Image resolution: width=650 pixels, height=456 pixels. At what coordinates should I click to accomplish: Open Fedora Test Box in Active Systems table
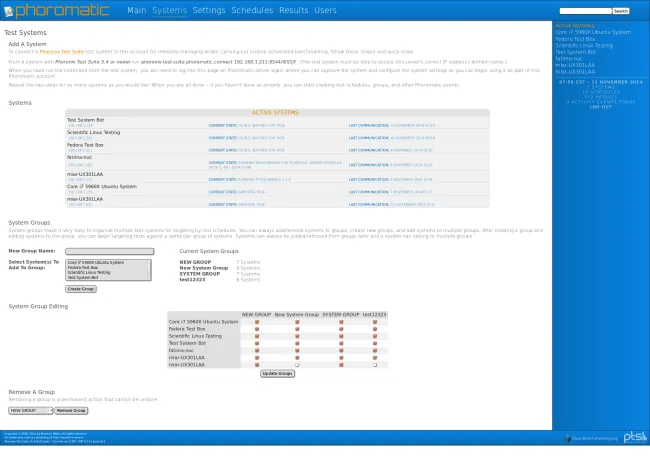(x=85, y=145)
